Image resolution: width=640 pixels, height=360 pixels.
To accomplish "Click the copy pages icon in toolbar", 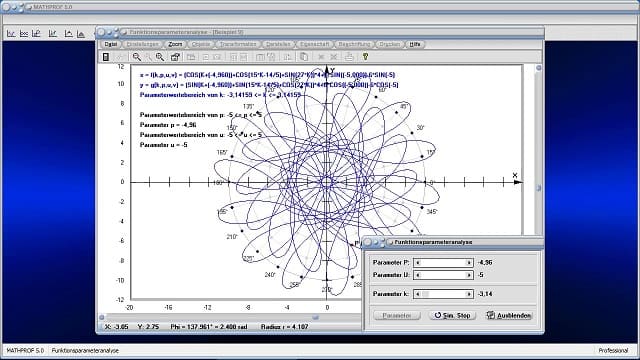I will point(304,57).
